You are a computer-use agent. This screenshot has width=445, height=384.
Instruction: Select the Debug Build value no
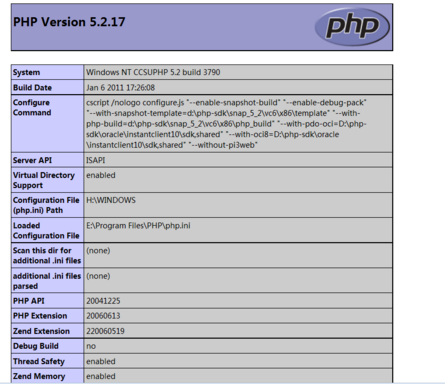91,346
